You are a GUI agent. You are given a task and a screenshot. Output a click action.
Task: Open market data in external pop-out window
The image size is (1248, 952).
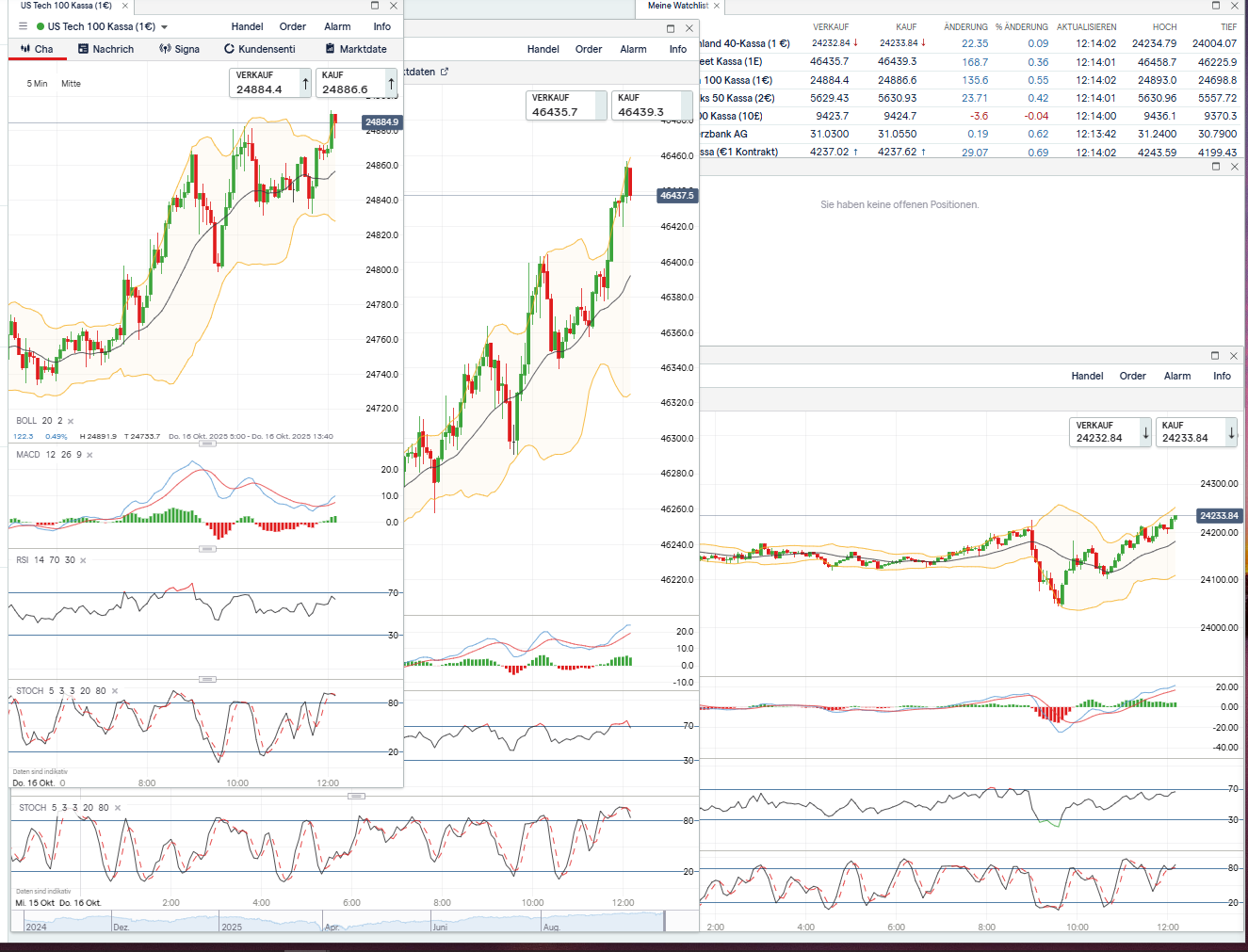point(445,72)
